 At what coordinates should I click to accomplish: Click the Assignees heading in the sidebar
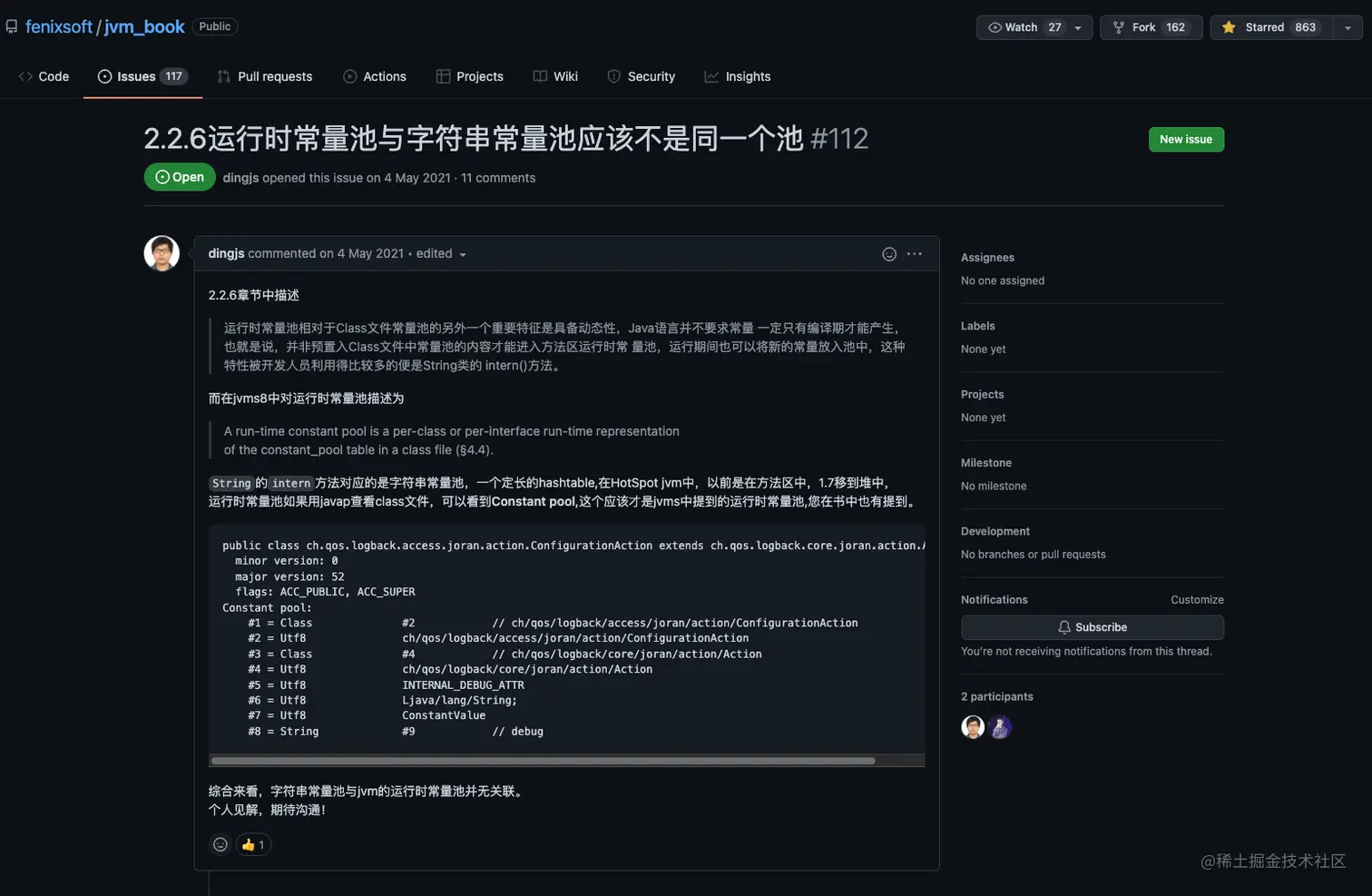point(987,258)
